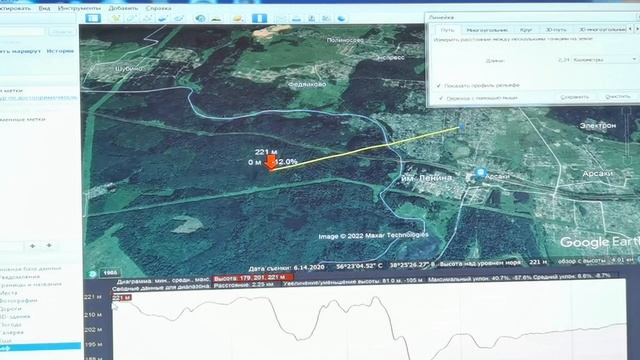Toggle the sidebar panel icon in toolbar
The width and height of the screenshot is (640, 360).
(x=93, y=18)
